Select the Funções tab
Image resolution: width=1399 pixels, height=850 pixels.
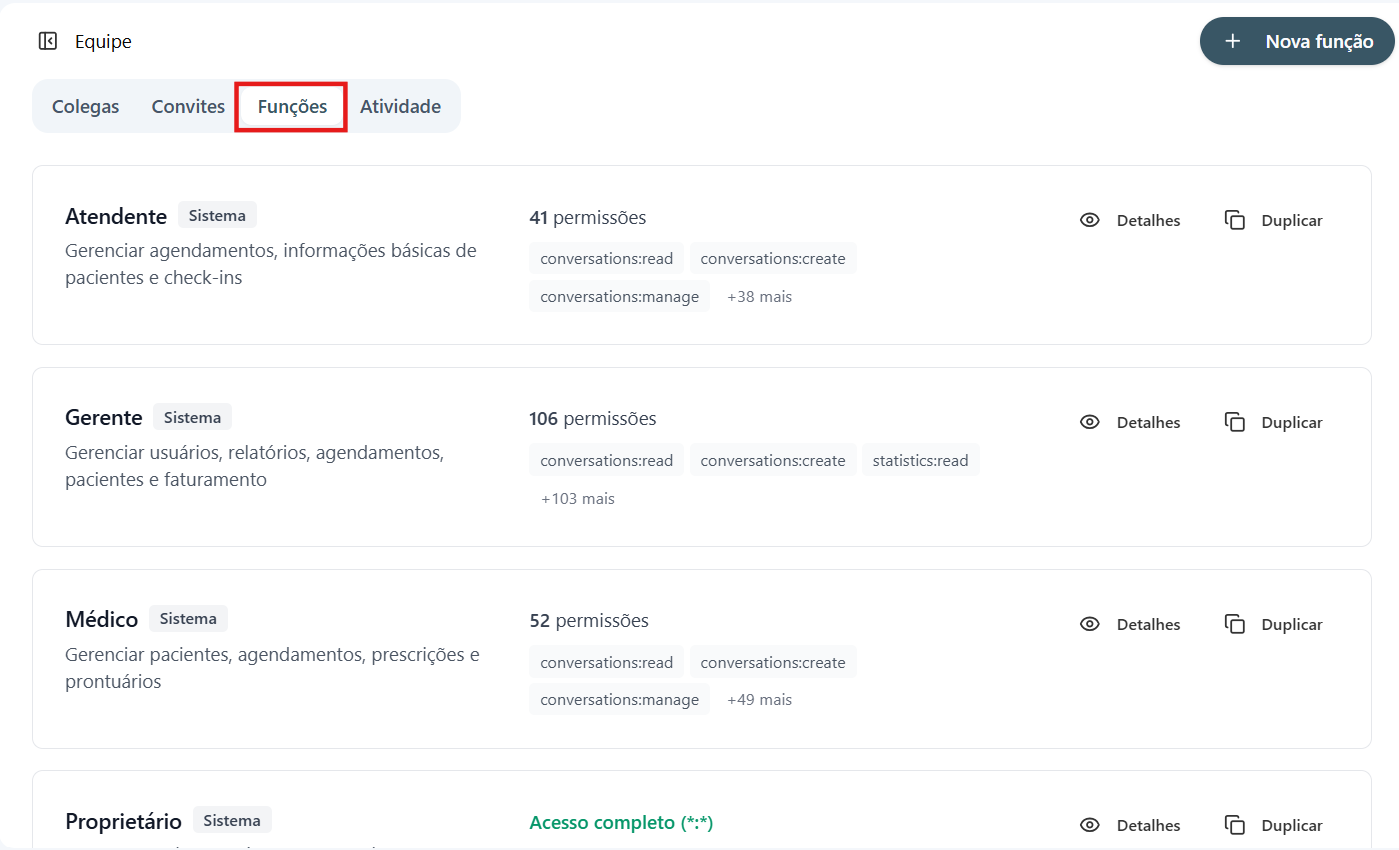tap(292, 106)
